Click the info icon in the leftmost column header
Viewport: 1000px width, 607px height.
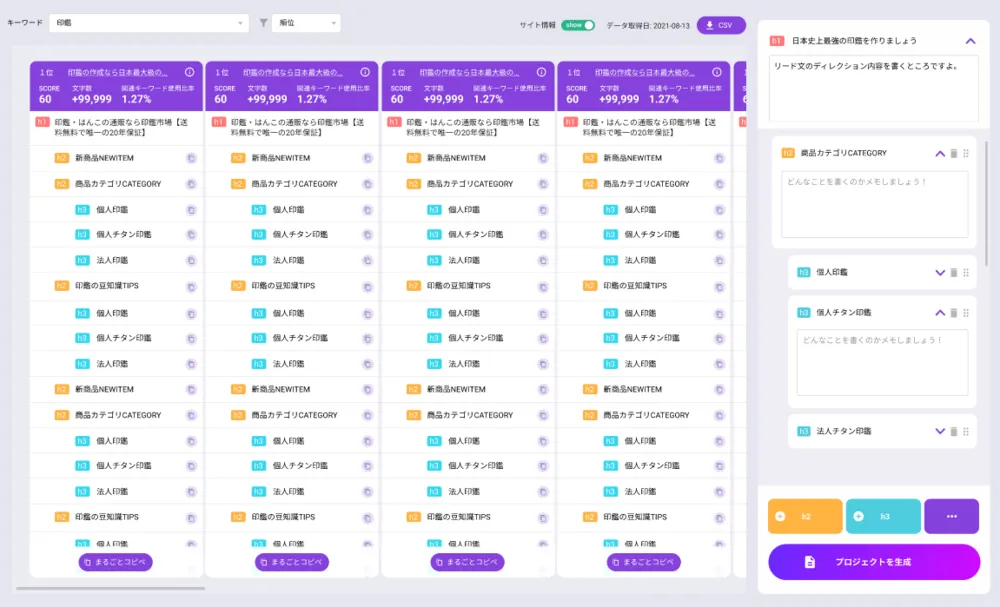pos(190,73)
